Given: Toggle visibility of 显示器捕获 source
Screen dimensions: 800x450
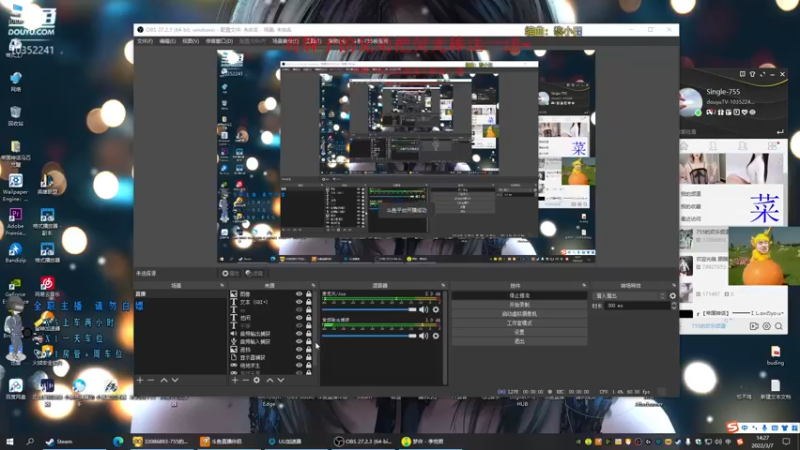Looking at the screenshot, I should click(299, 357).
